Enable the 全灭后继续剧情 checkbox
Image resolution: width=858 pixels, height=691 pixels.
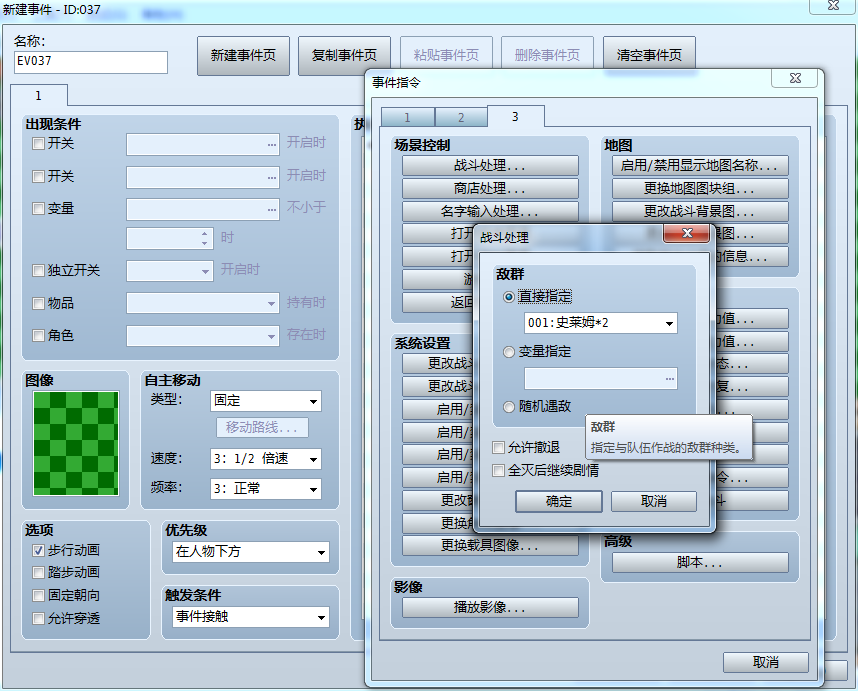point(498,471)
